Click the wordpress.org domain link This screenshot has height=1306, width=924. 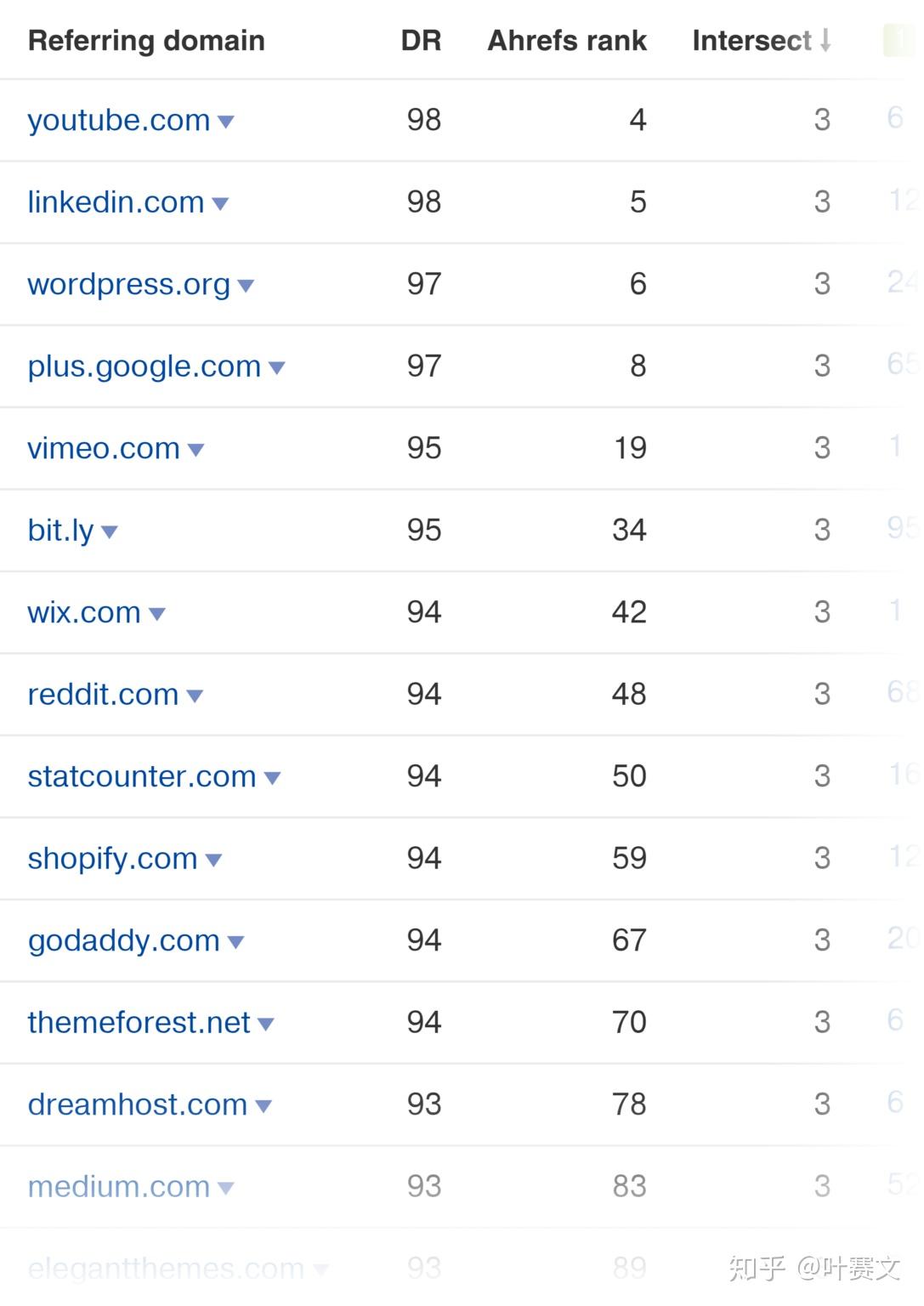coord(128,285)
